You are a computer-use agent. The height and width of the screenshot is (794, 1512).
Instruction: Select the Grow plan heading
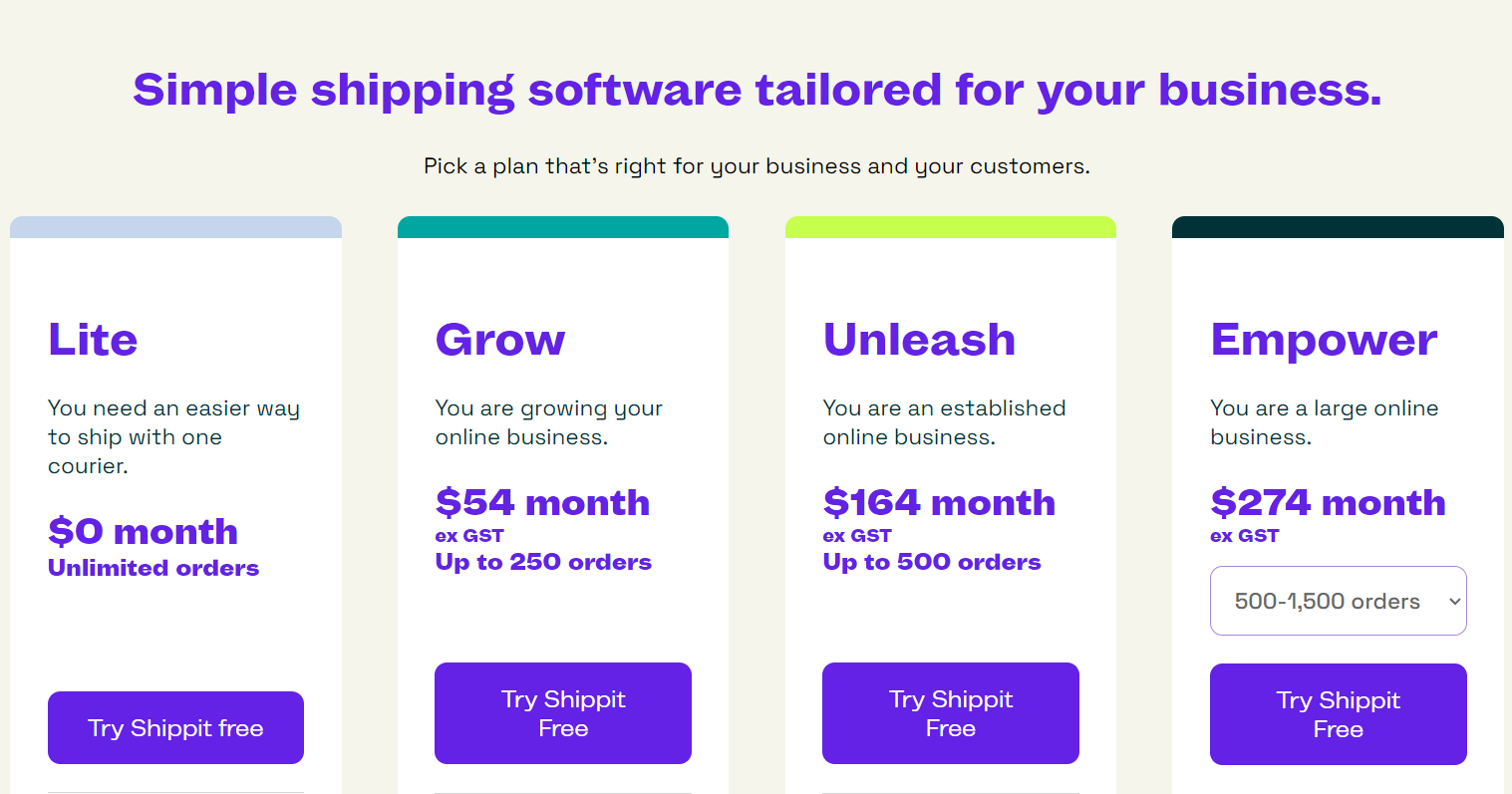coord(500,340)
